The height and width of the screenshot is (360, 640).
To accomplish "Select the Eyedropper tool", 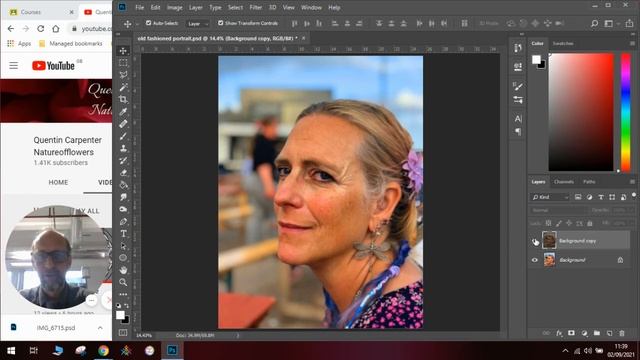I will 123,111.
